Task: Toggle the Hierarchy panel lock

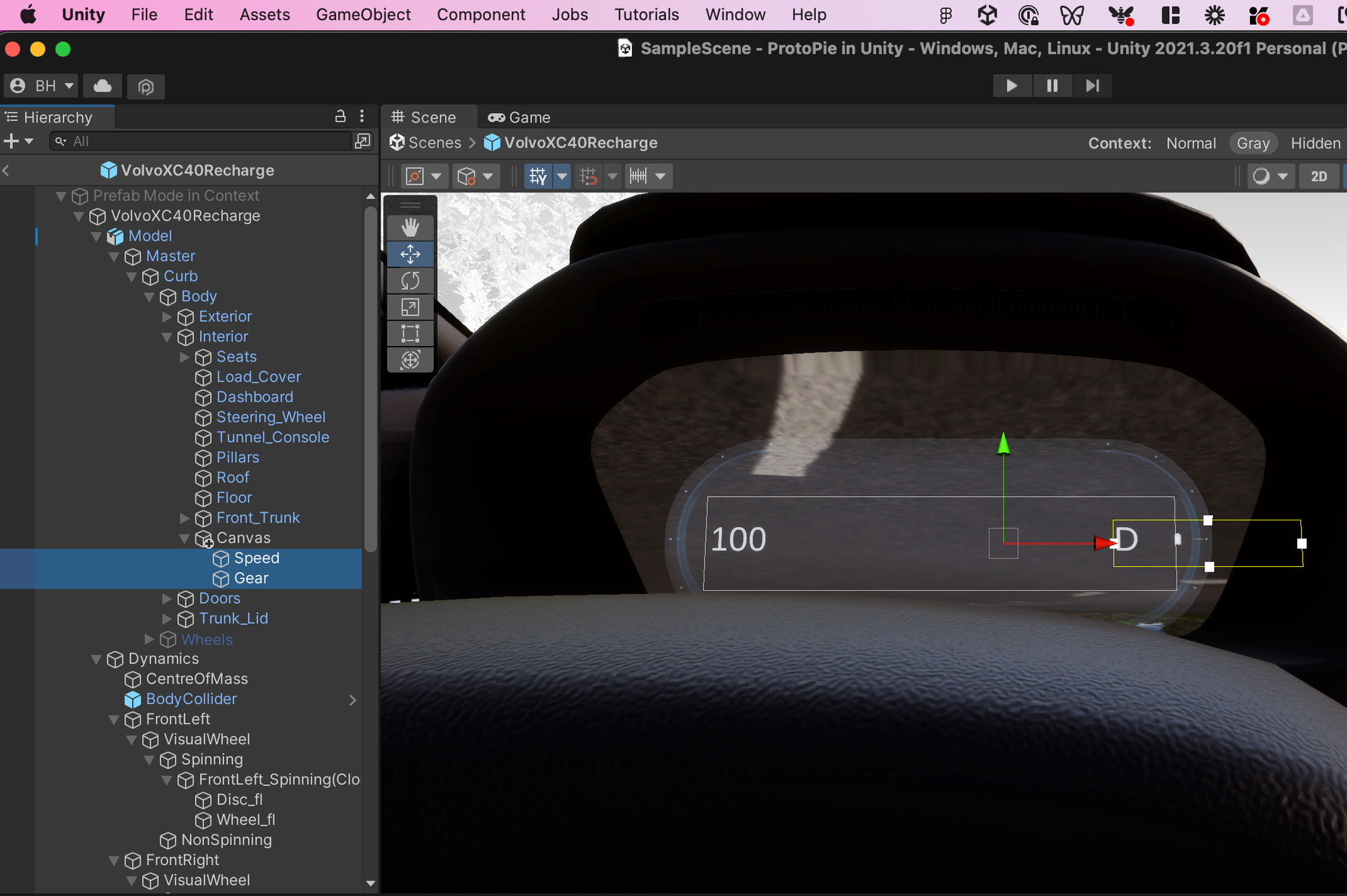Action: coord(341,116)
